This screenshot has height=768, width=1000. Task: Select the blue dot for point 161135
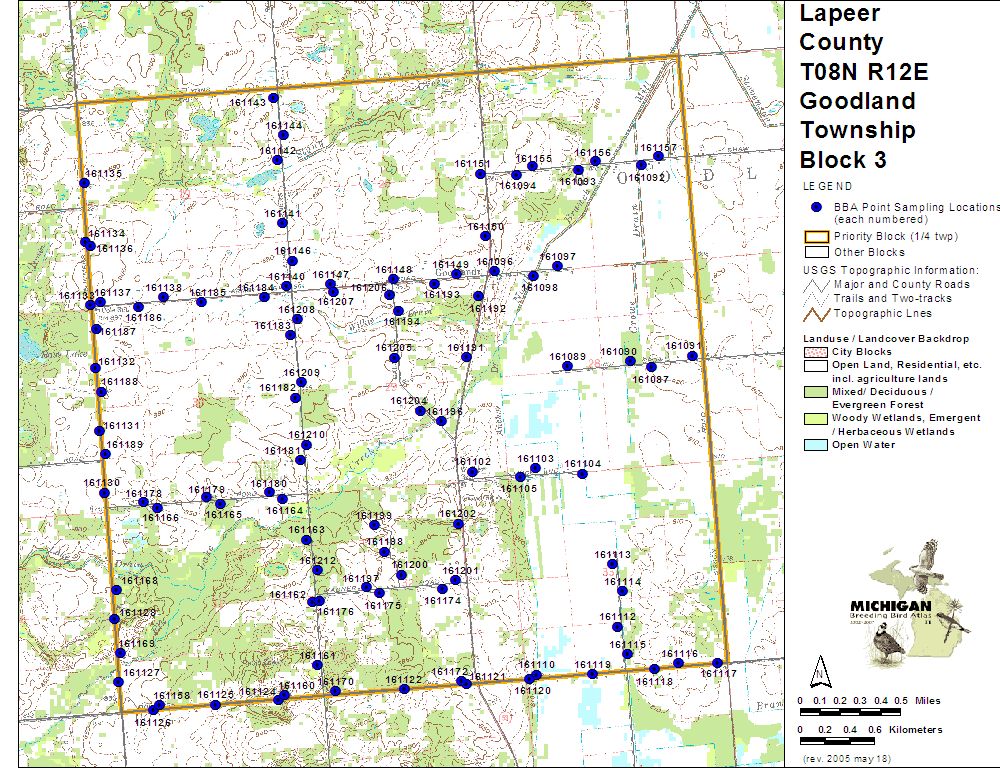coord(85,182)
